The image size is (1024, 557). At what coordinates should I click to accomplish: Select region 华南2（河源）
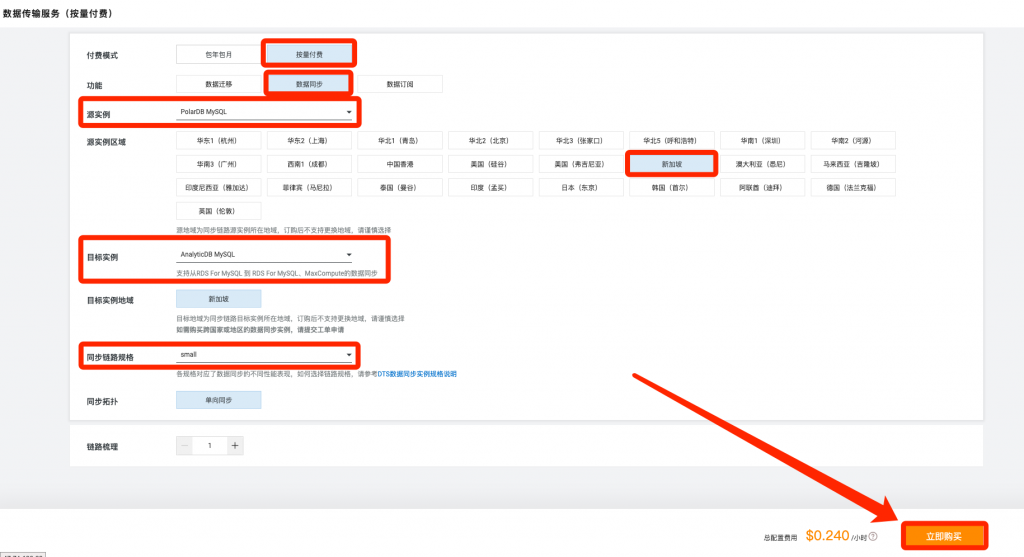853,140
